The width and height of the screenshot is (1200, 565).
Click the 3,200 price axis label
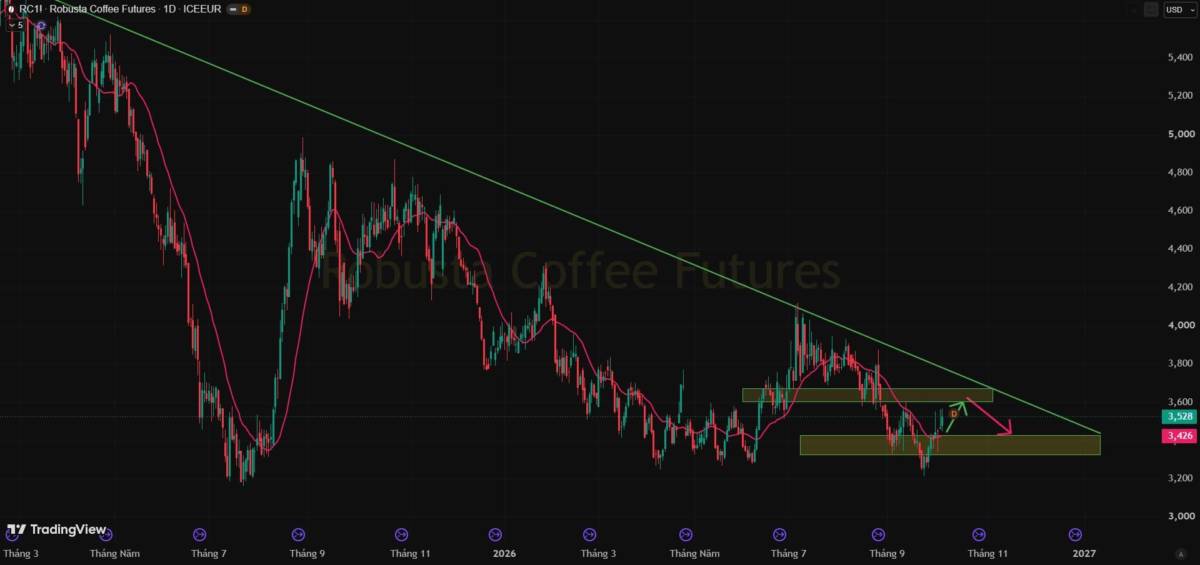coord(1180,478)
